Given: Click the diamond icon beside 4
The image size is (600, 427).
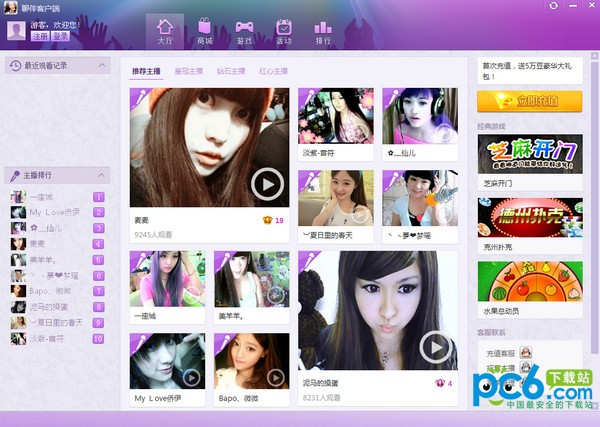Looking at the screenshot, I should click(x=440, y=383).
